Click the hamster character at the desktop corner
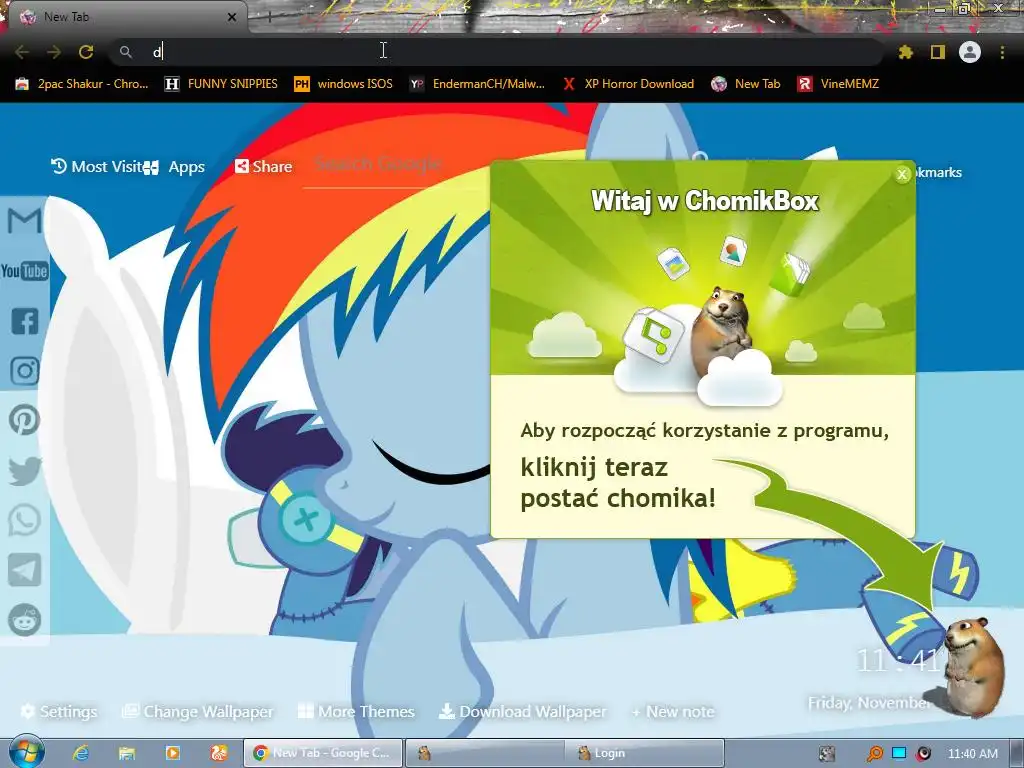 coord(973,667)
